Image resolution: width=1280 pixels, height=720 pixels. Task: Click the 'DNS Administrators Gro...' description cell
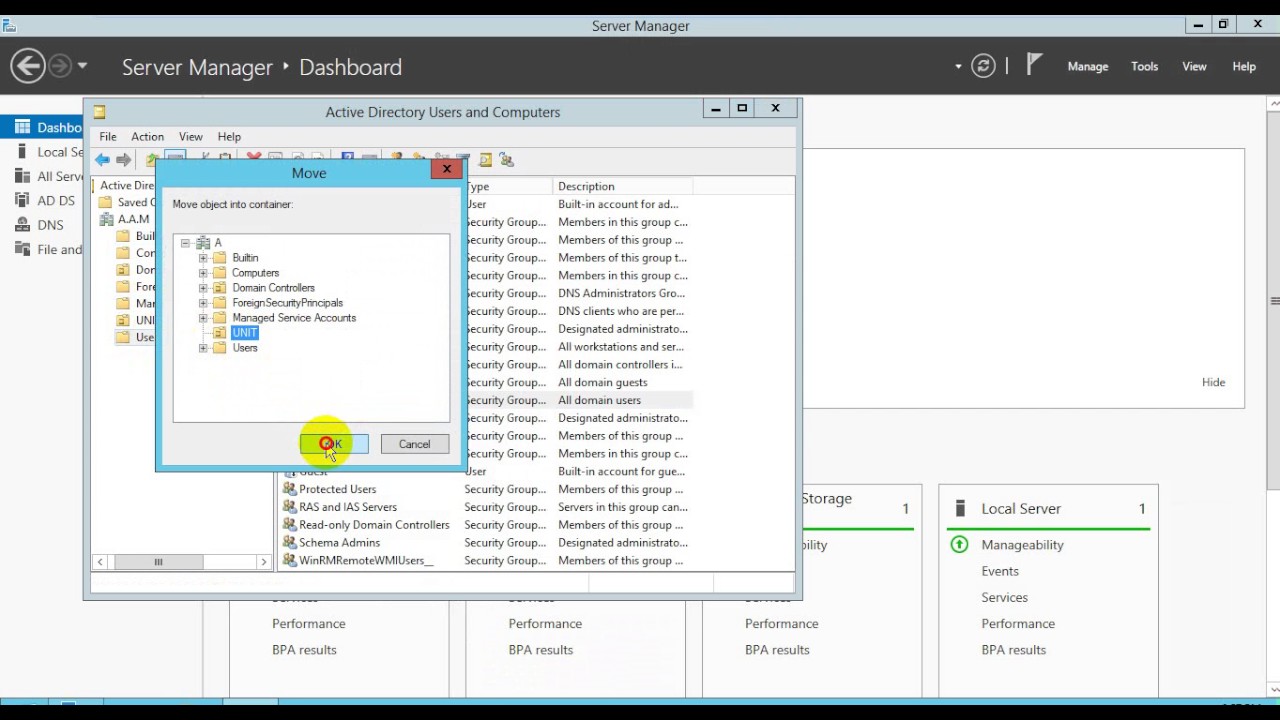(622, 293)
